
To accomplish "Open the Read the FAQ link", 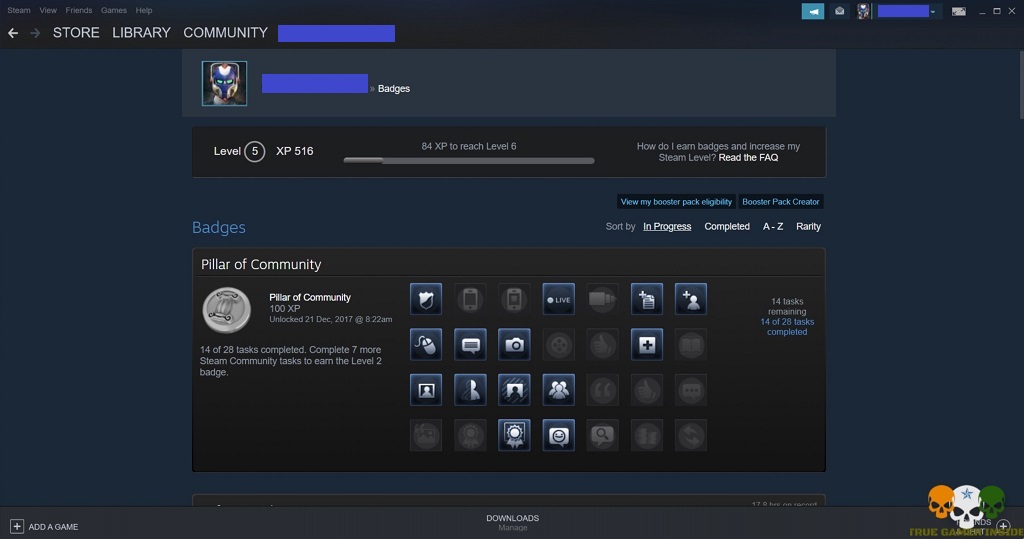I will [748, 157].
